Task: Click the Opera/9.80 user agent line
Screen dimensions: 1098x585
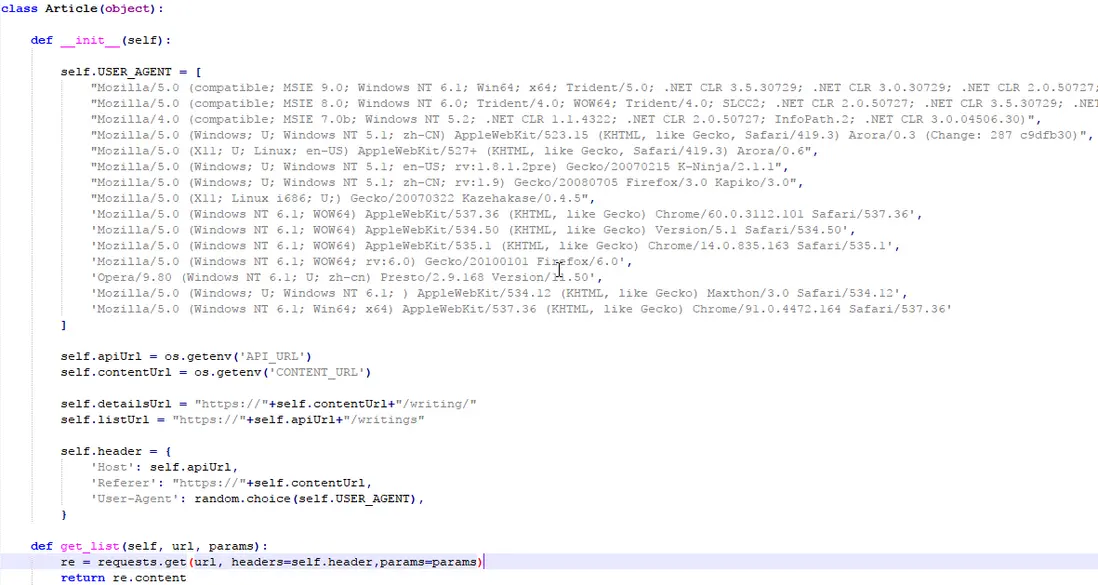Action: pyautogui.click(x=347, y=277)
